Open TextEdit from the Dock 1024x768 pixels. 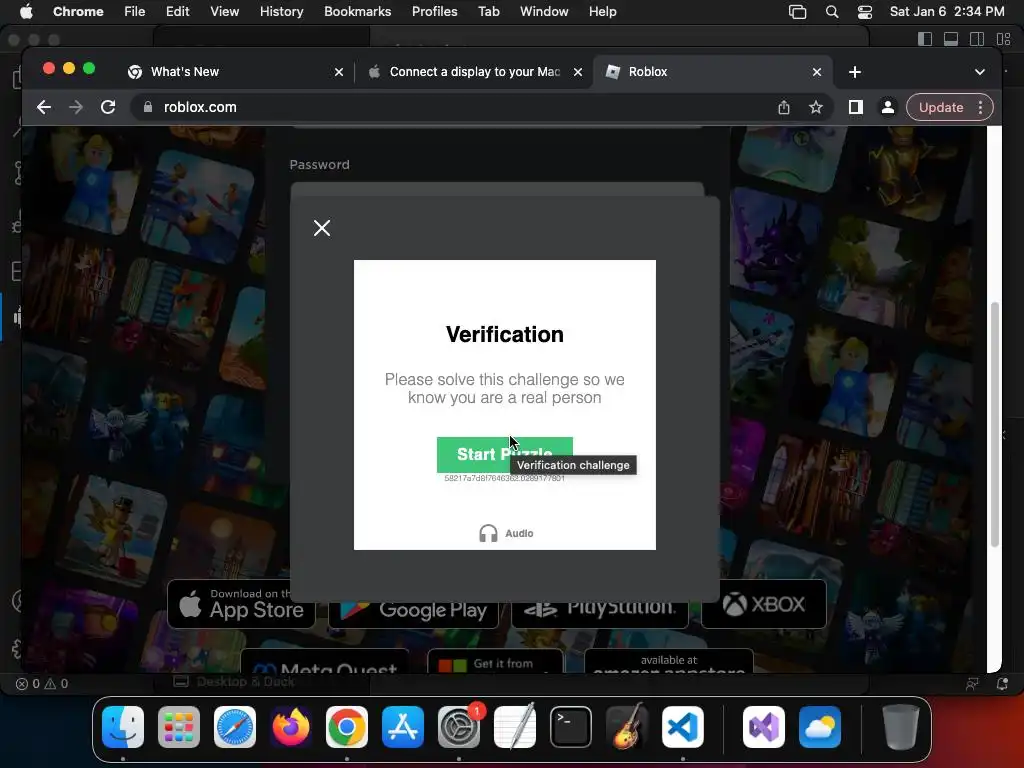click(x=515, y=727)
